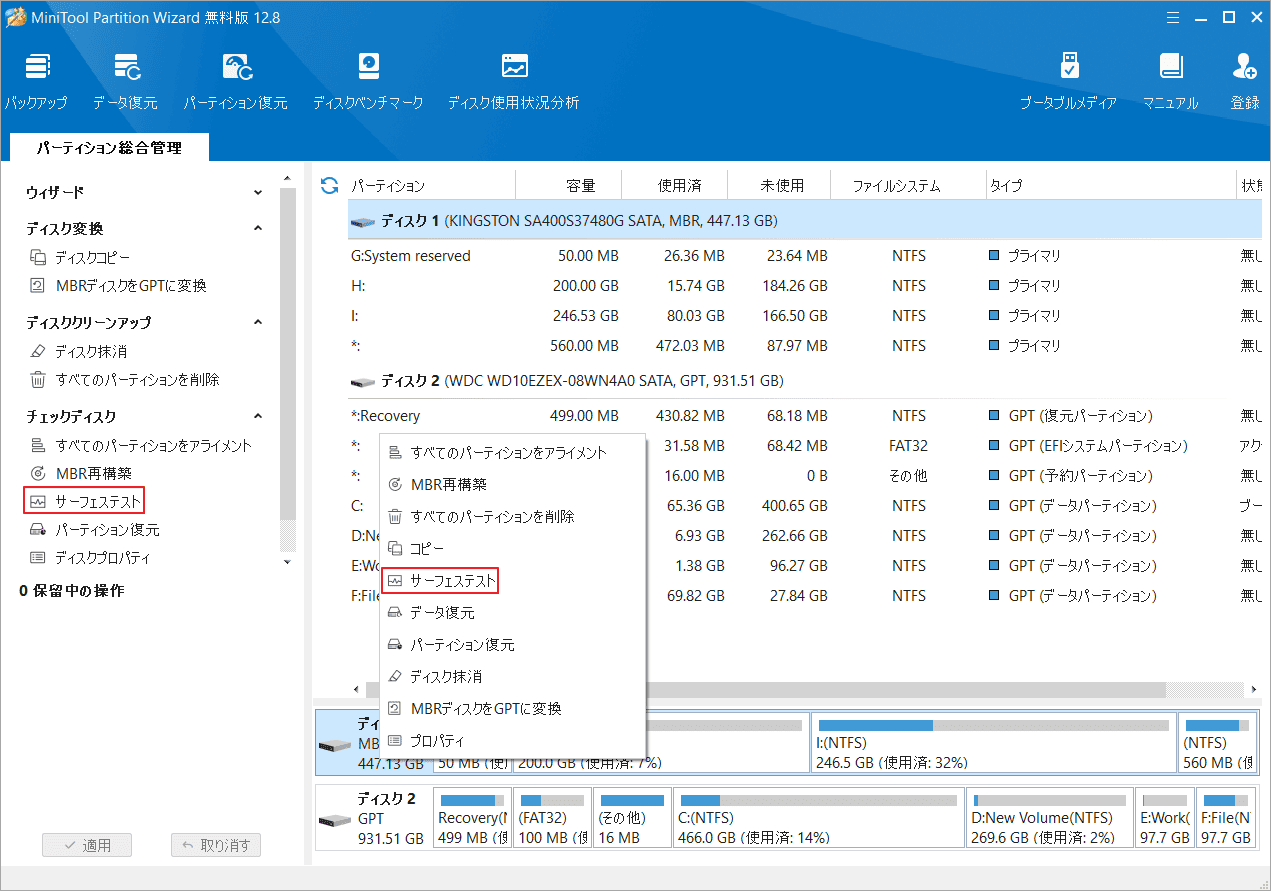Image resolution: width=1271 pixels, height=891 pixels.
Task: Sort by 未使用 column header
Action: pos(781,185)
